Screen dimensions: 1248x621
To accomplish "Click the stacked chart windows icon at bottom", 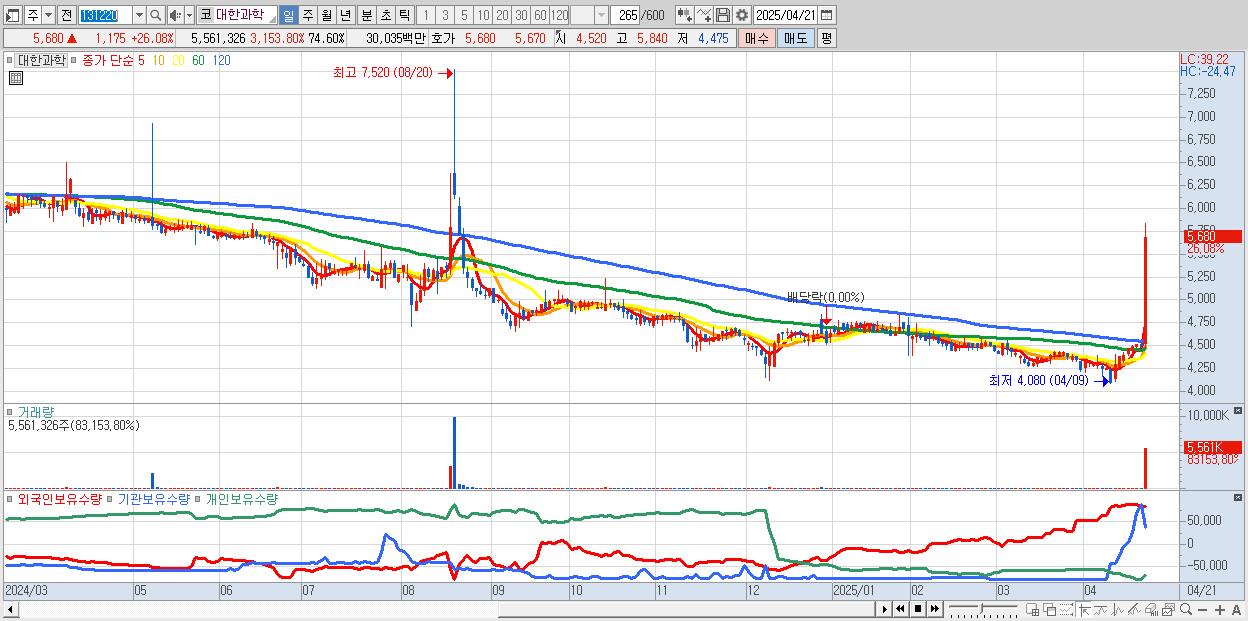I will [1169, 609].
